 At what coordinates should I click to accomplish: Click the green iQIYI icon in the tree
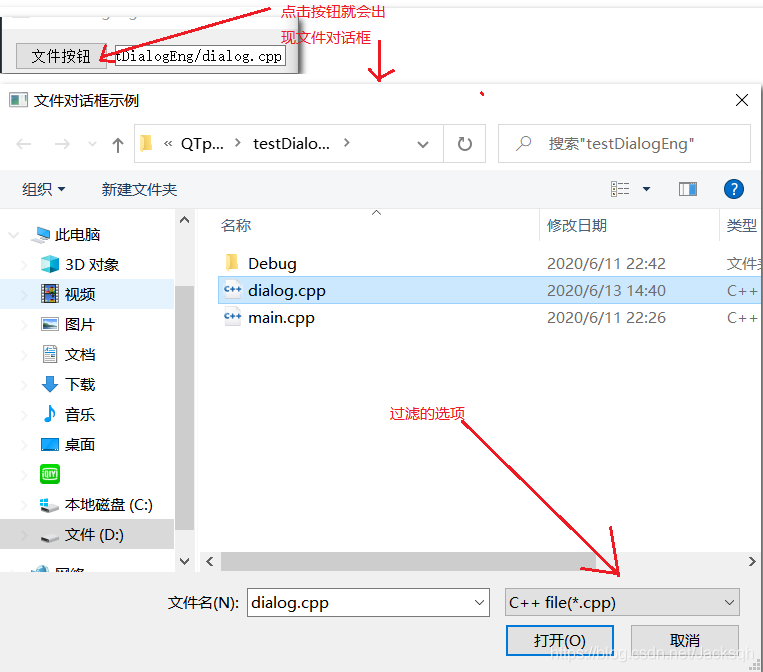50,474
